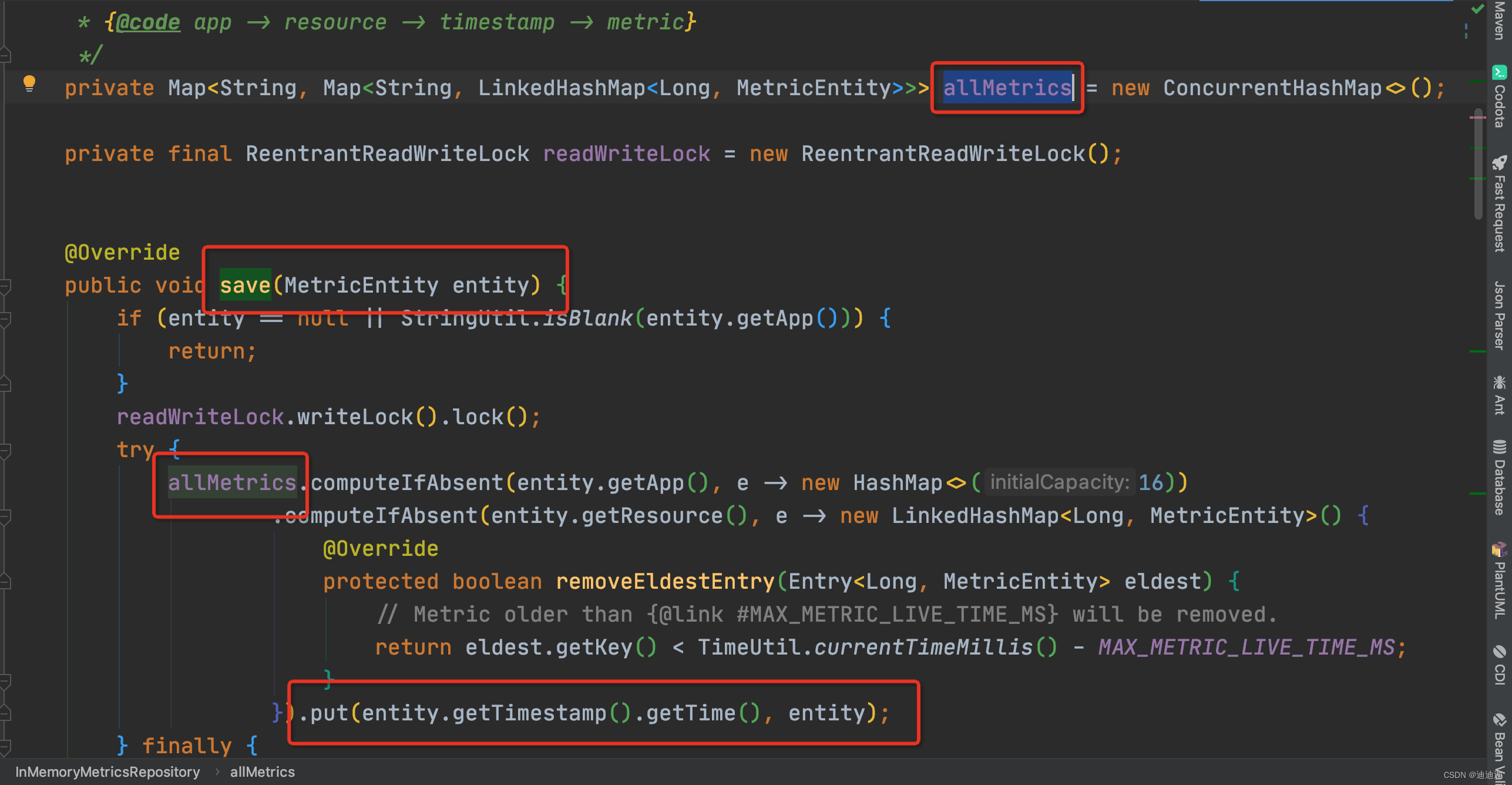This screenshot has width=1512, height=785.
Task: Click the initialCapacity inlay hint
Action: pos(1060,482)
